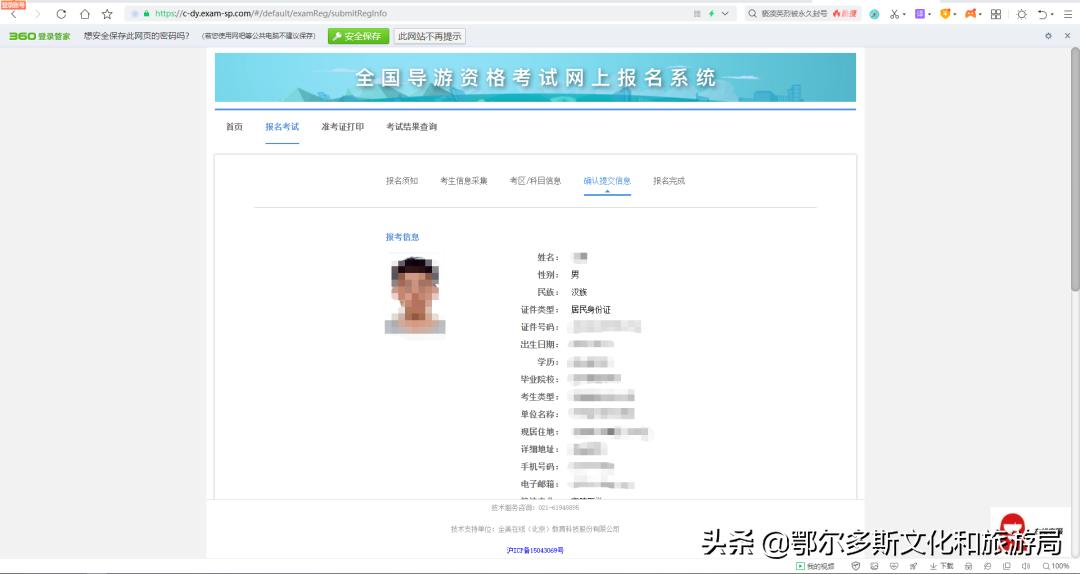The width and height of the screenshot is (1080, 574).
Task: Click the speaker mute icon in status bar
Action: pyautogui.click(x=1026, y=566)
